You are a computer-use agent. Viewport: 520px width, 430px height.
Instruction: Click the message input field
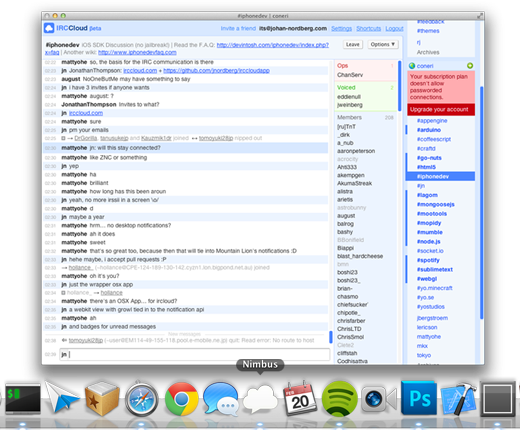194,354
